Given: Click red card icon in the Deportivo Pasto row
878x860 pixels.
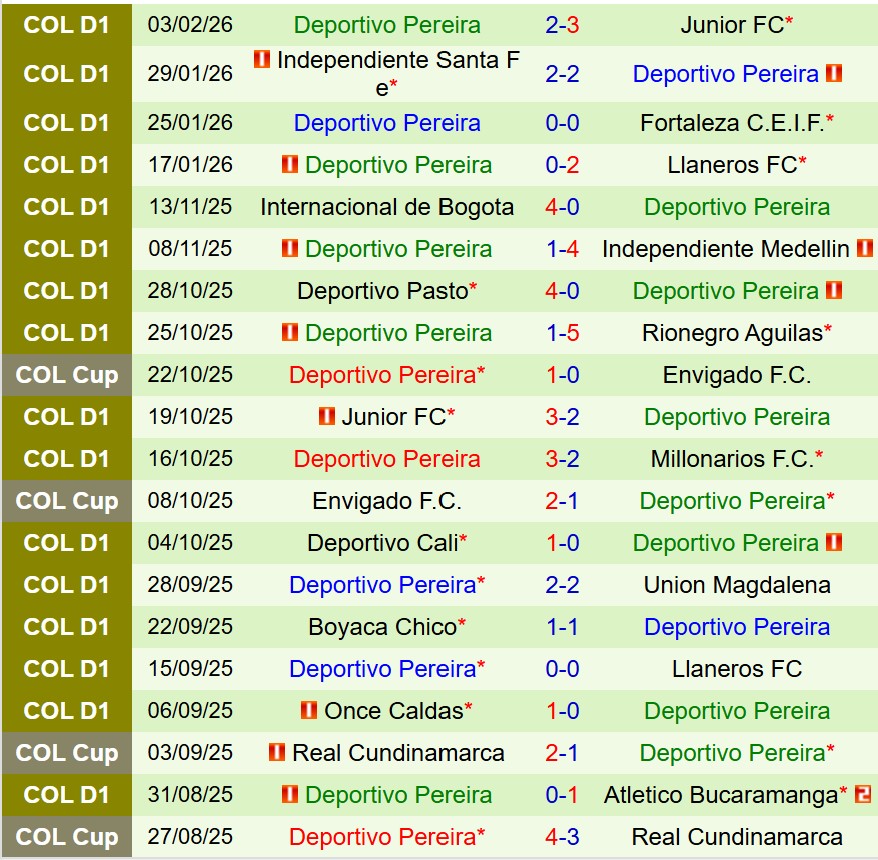Looking at the screenshot, I should [x=834, y=291].
